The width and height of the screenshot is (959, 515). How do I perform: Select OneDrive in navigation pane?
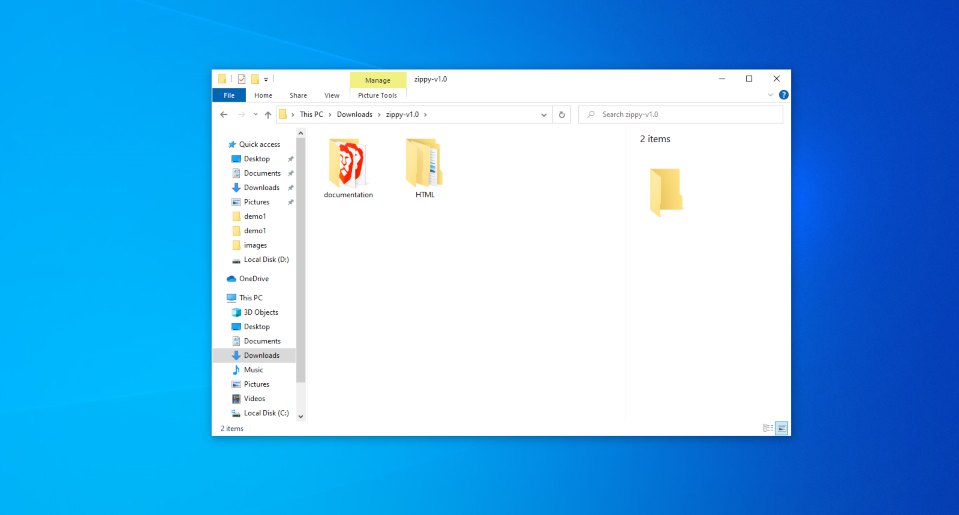coord(253,278)
